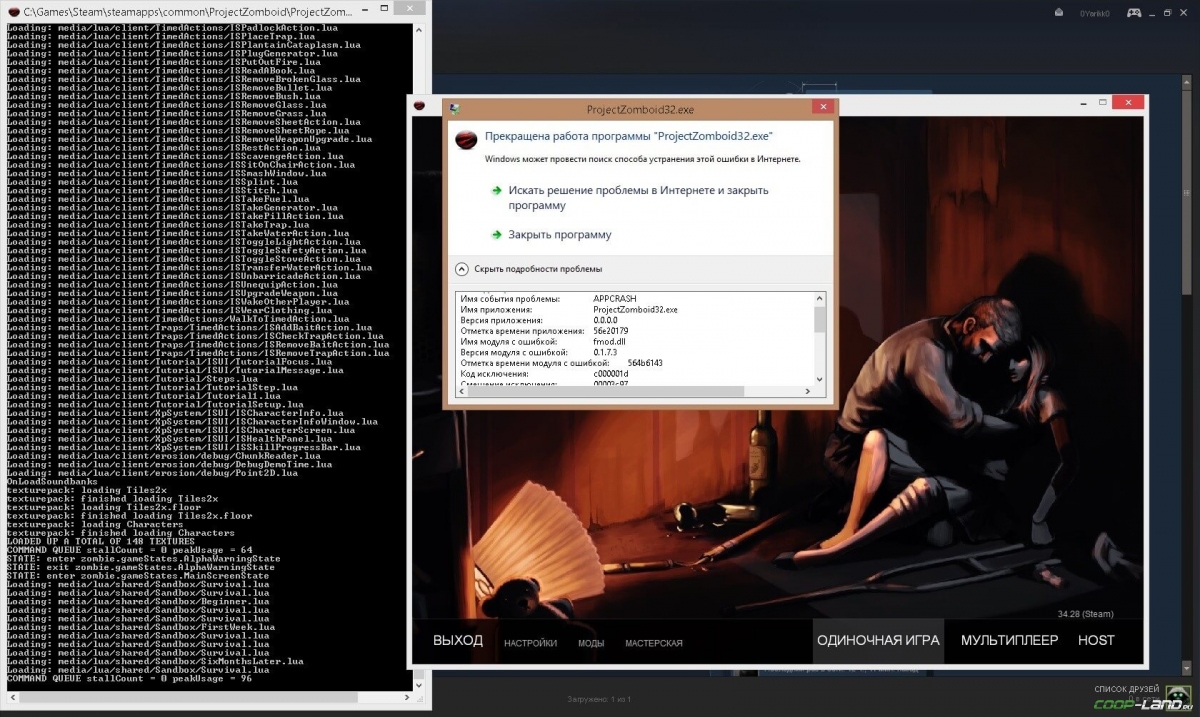Click the game window's title bar icon

[420, 106]
